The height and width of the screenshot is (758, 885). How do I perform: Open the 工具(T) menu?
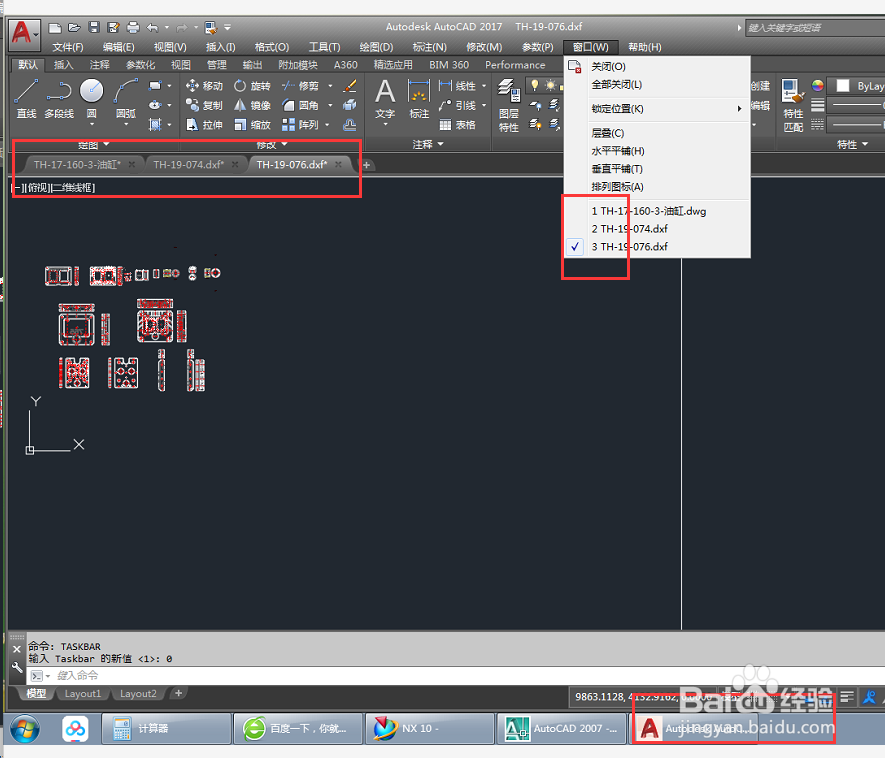(325, 47)
